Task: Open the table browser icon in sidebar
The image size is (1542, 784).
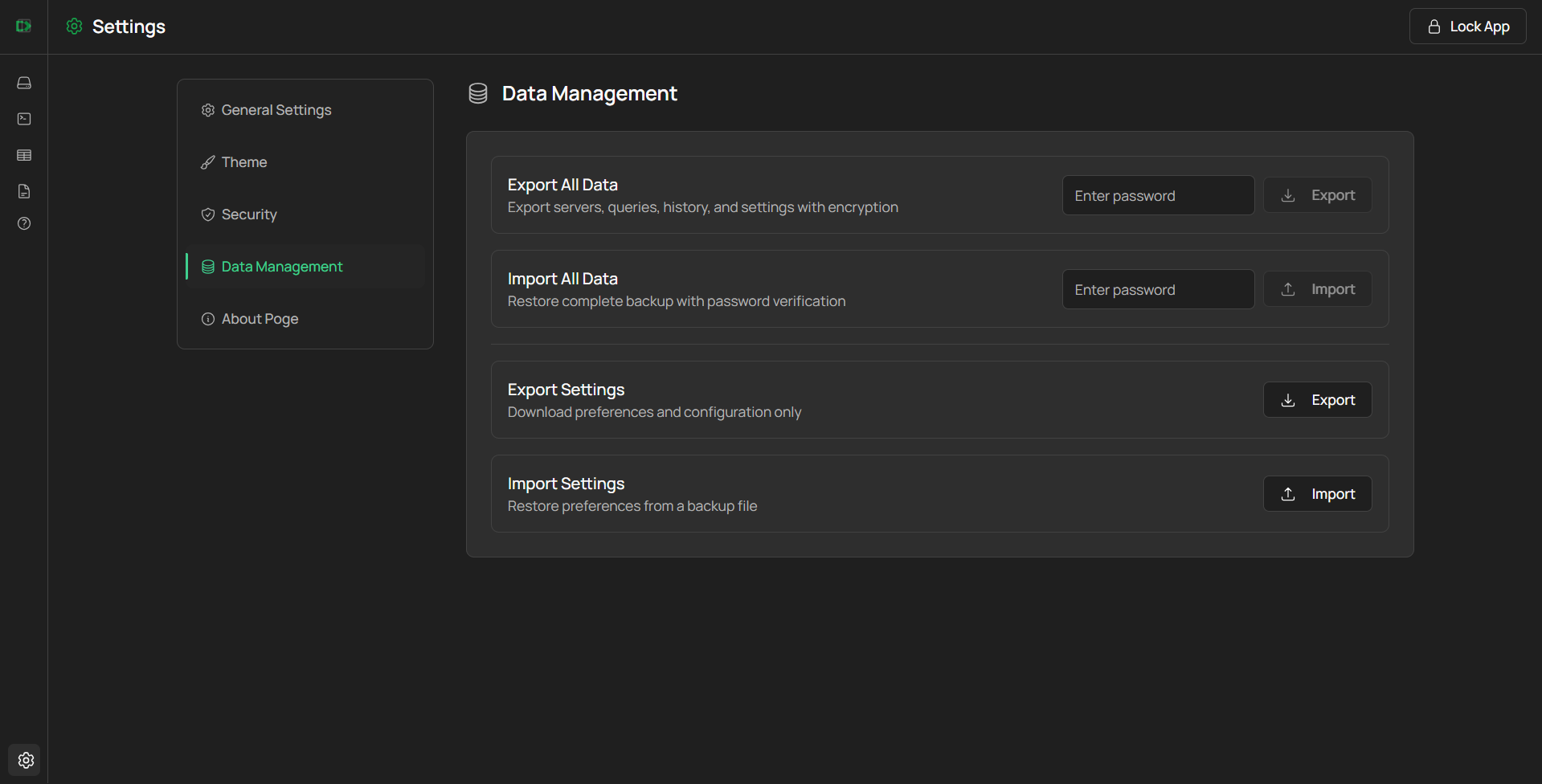Action: 24,155
